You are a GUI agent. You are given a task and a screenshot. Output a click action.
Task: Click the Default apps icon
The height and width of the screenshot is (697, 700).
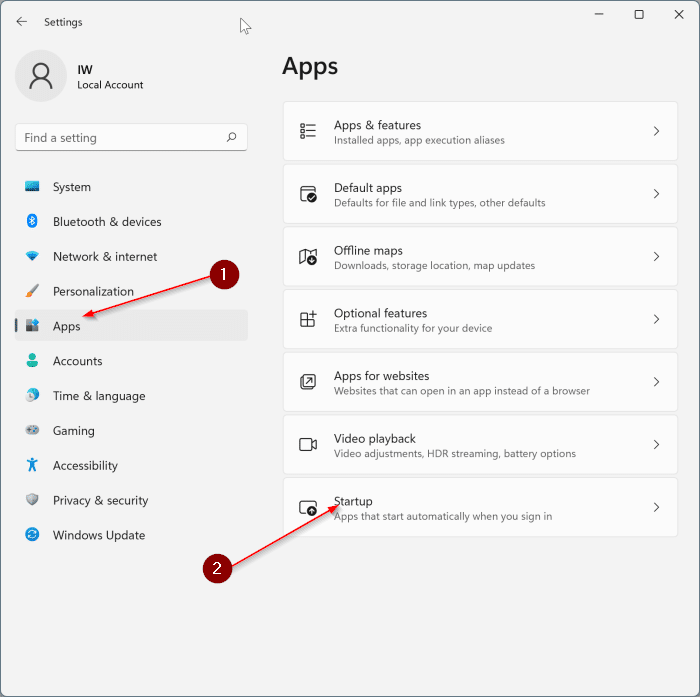pos(308,194)
